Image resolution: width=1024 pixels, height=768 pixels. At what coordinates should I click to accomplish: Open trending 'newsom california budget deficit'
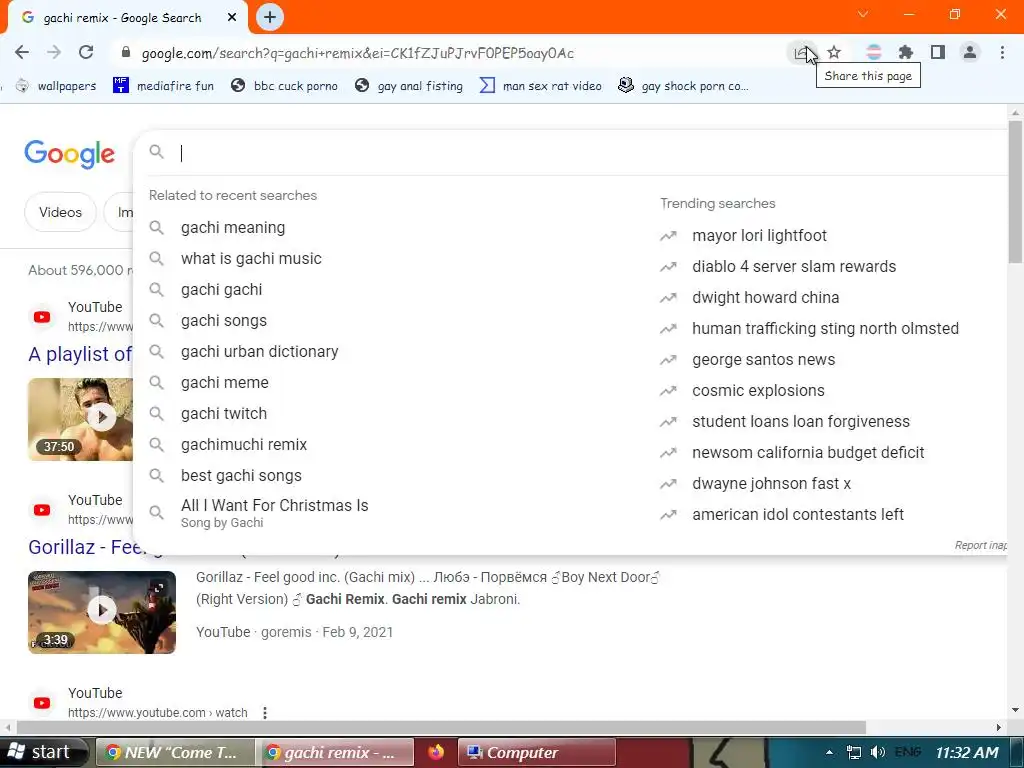pyautogui.click(x=808, y=453)
